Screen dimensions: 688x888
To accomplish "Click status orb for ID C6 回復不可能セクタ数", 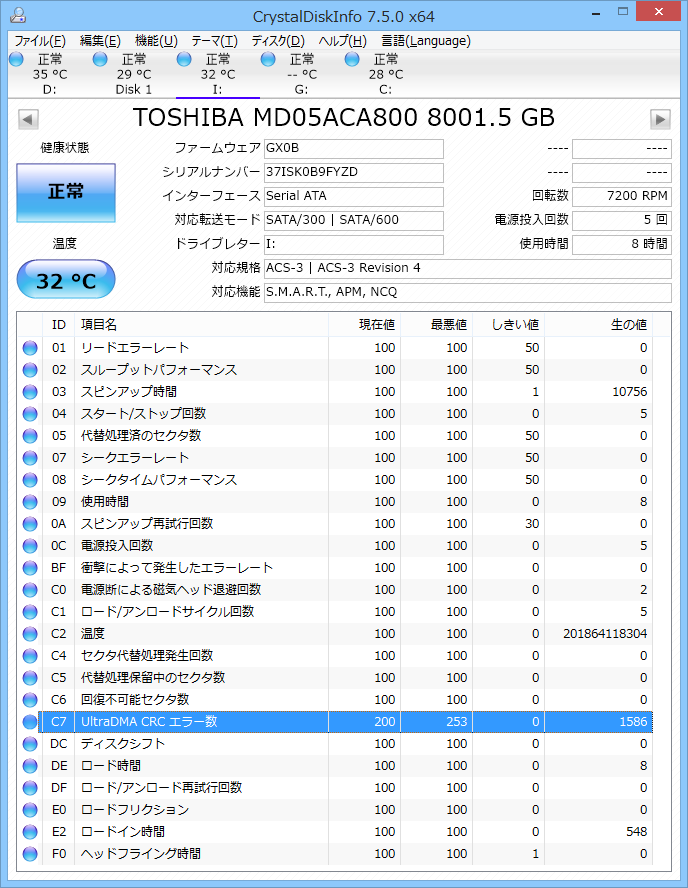I will pos(30,699).
